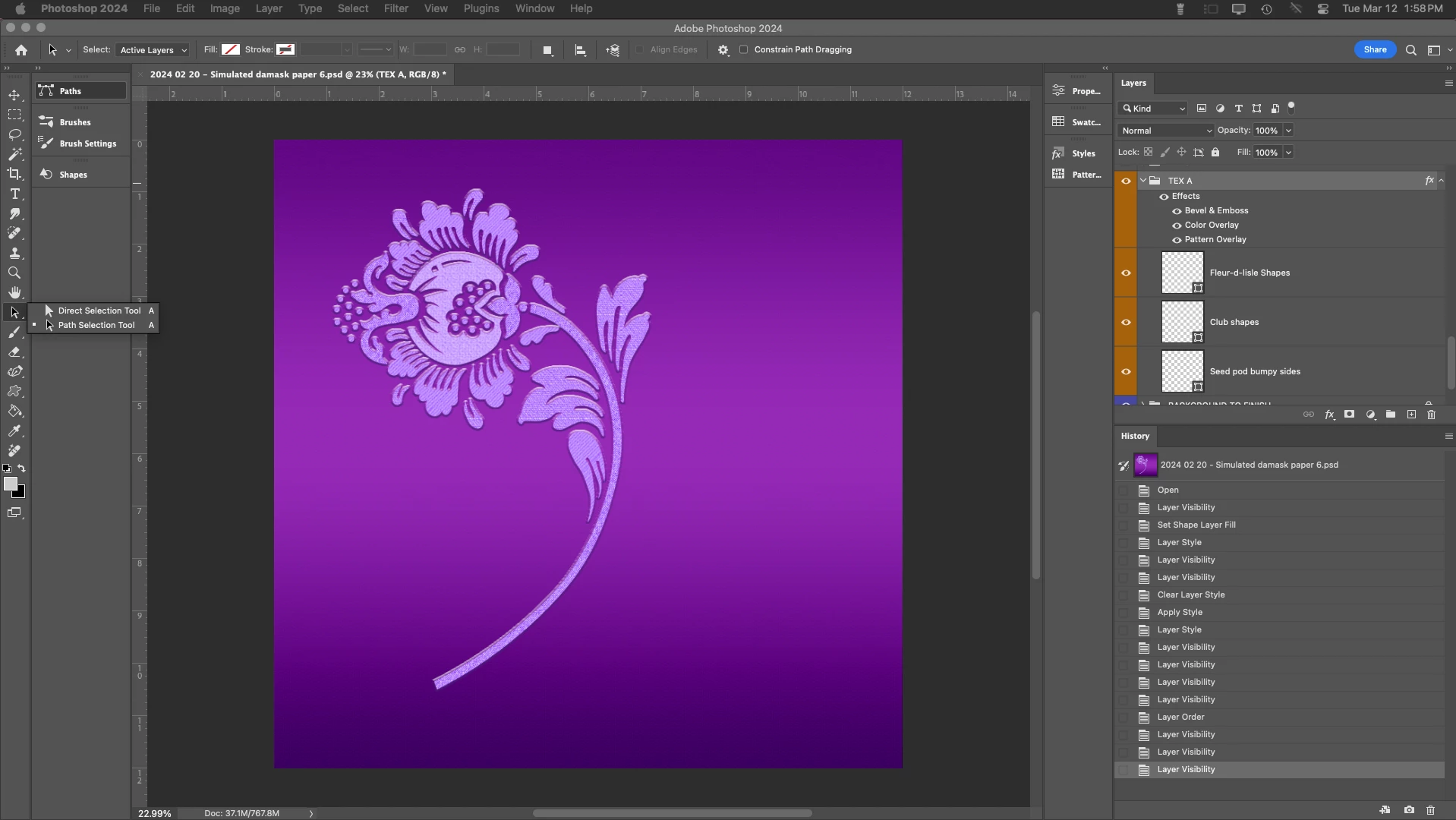Screen dimensions: 1456x820
Task: Select the Horizontal Type tool
Action: pyautogui.click(x=14, y=194)
